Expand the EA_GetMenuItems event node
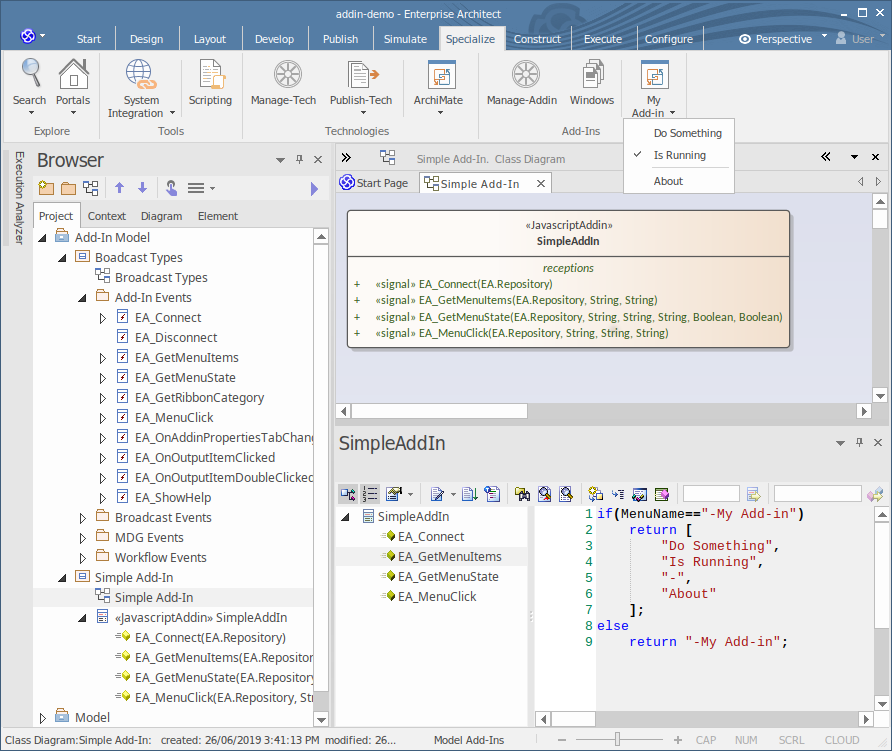892x751 pixels. (102, 358)
